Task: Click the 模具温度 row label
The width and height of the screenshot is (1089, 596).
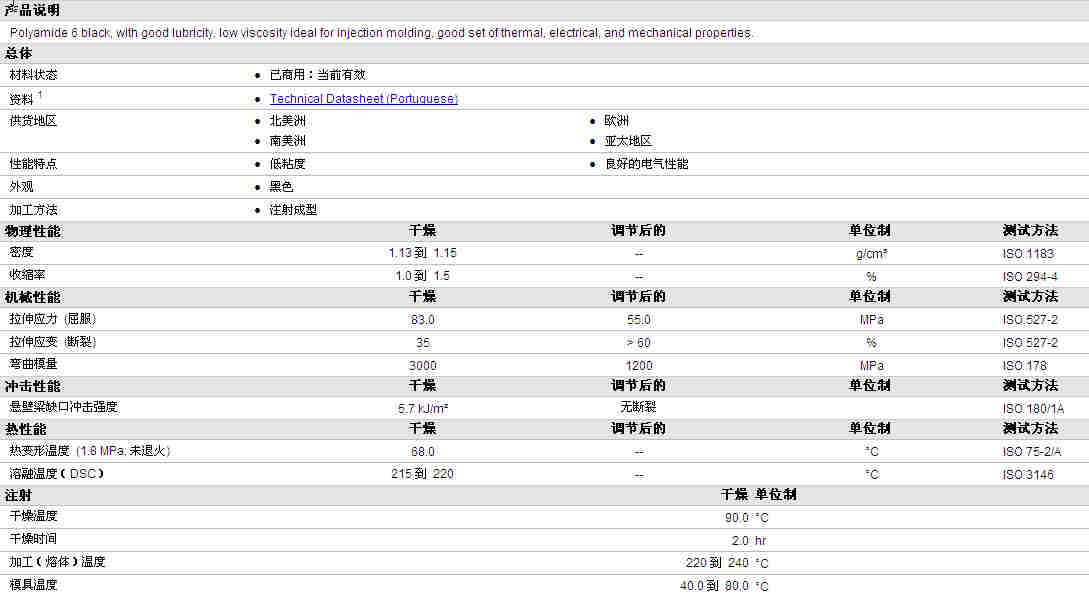Action: 33,585
